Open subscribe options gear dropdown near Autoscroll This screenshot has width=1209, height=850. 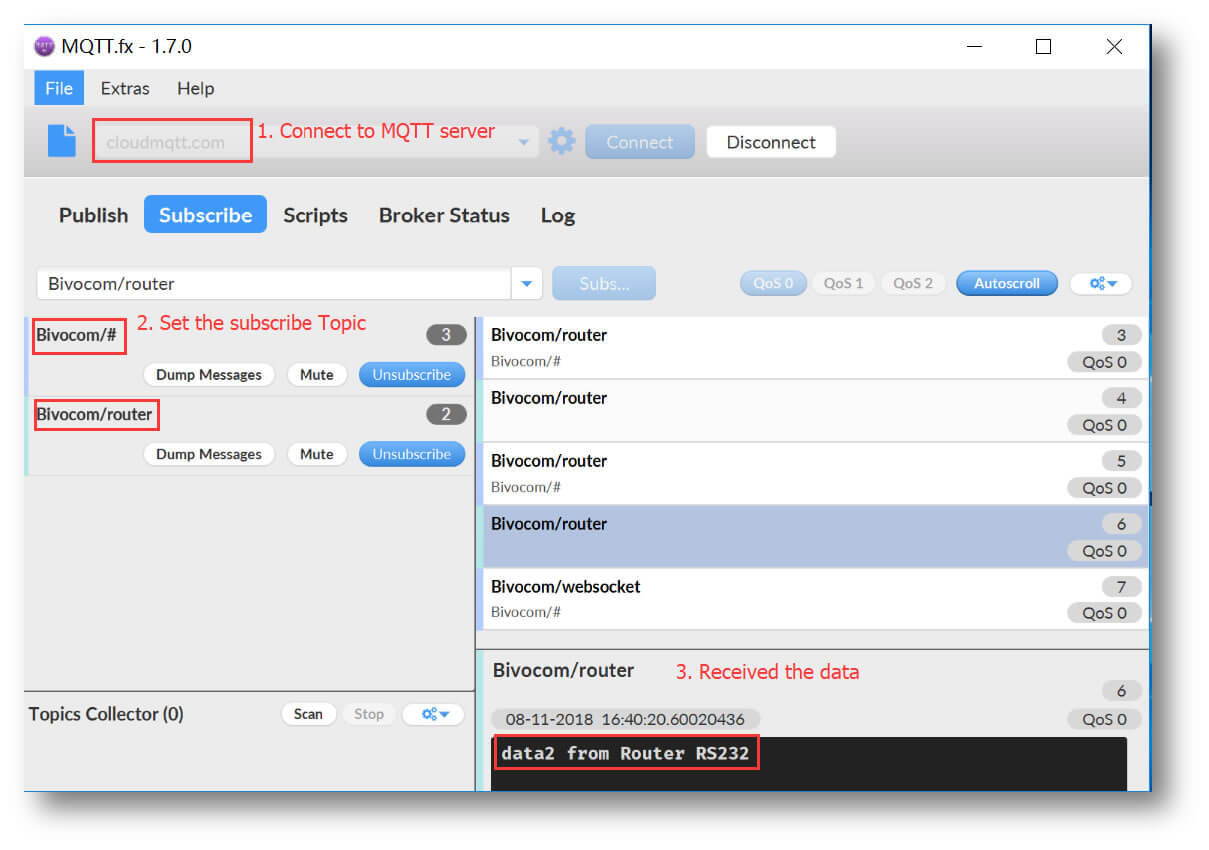1101,283
